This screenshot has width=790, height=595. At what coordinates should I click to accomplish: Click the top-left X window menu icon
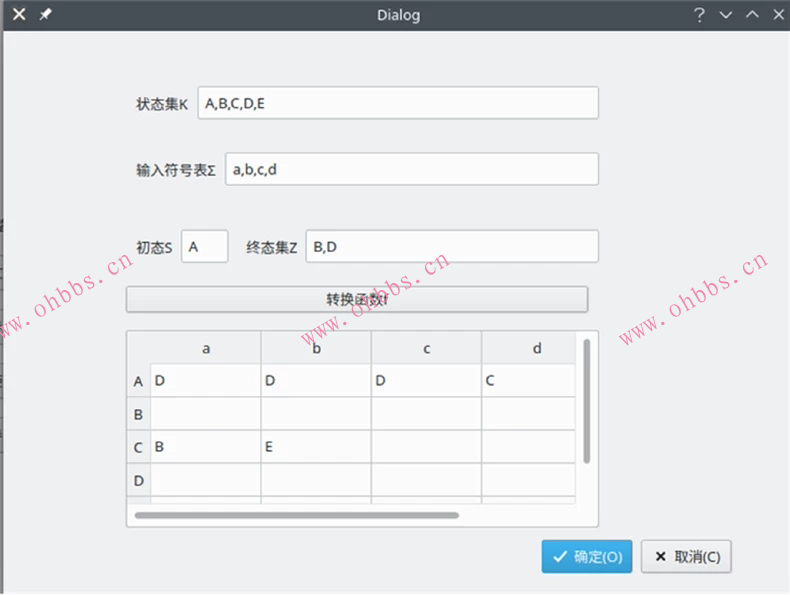tap(18, 15)
